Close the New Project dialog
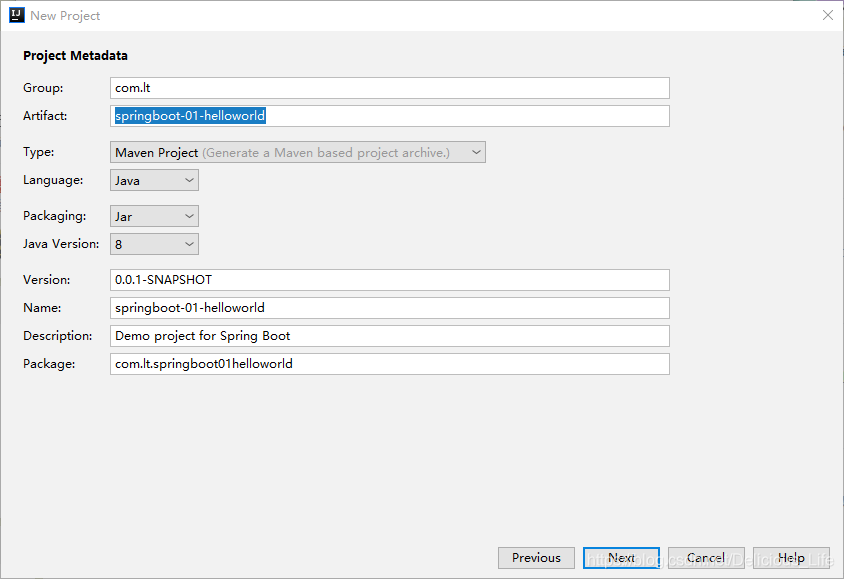 tap(827, 15)
